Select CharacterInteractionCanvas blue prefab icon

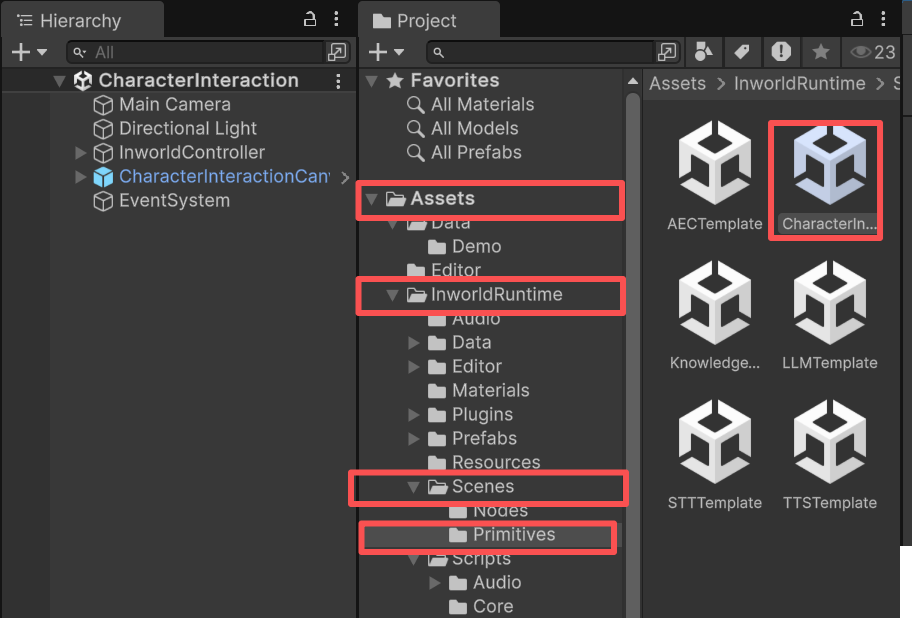coord(103,177)
